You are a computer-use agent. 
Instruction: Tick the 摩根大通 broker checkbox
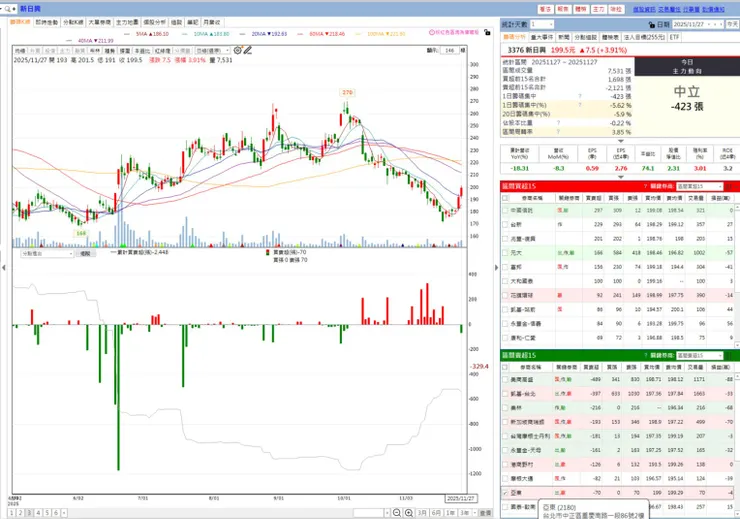[505, 478]
